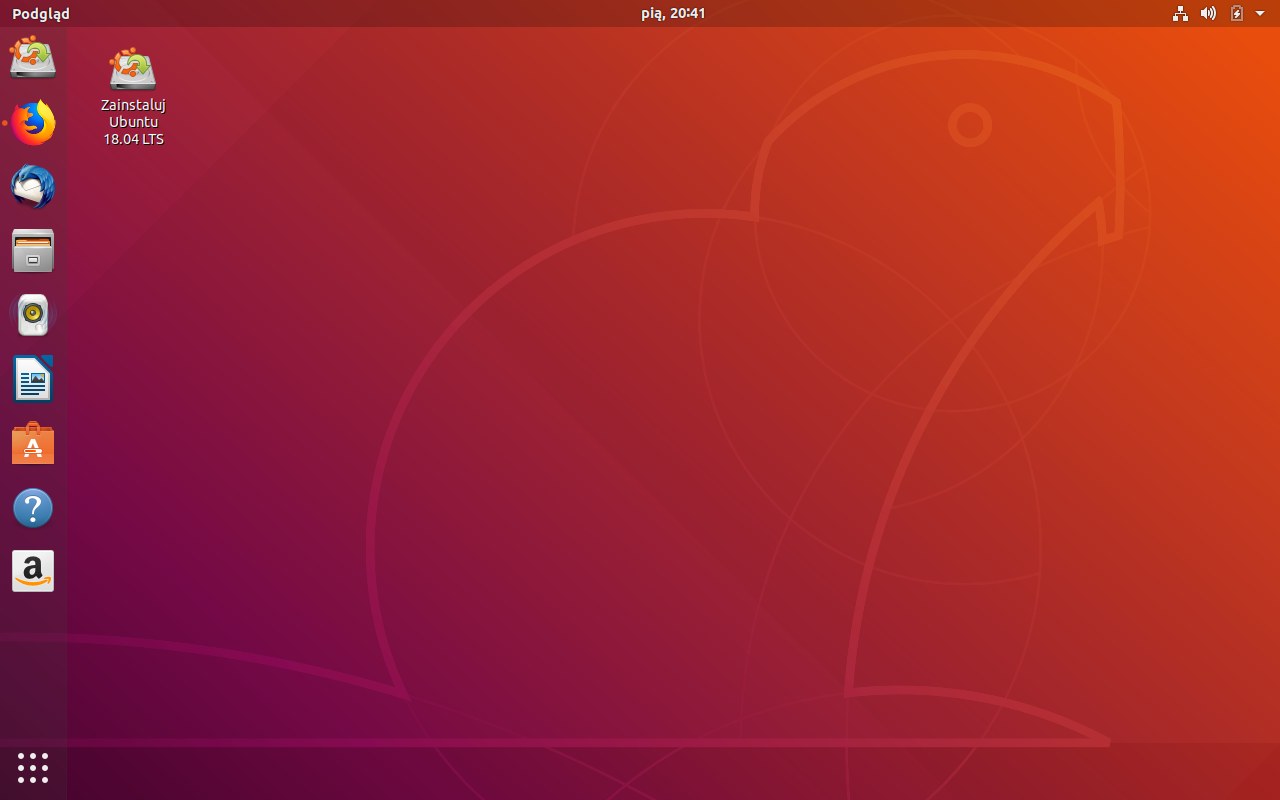Open the Amazon launcher in the dock
The height and width of the screenshot is (800, 1280).
(33, 571)
